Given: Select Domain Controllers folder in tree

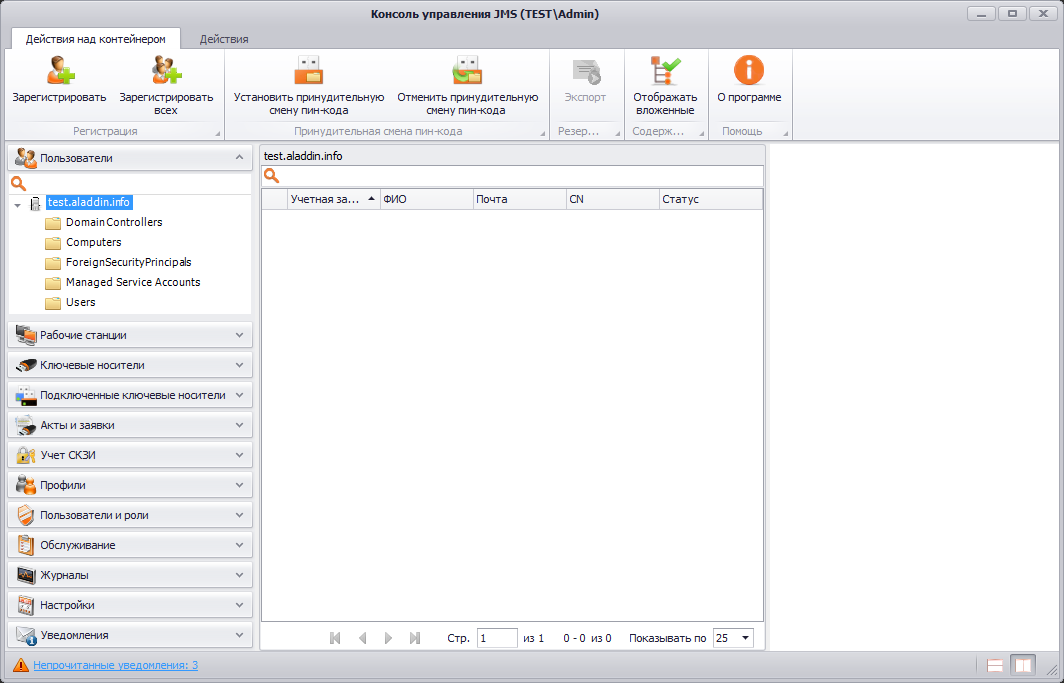Looking at the screenshot, I should pyautogui.click(x=114, y=222).
